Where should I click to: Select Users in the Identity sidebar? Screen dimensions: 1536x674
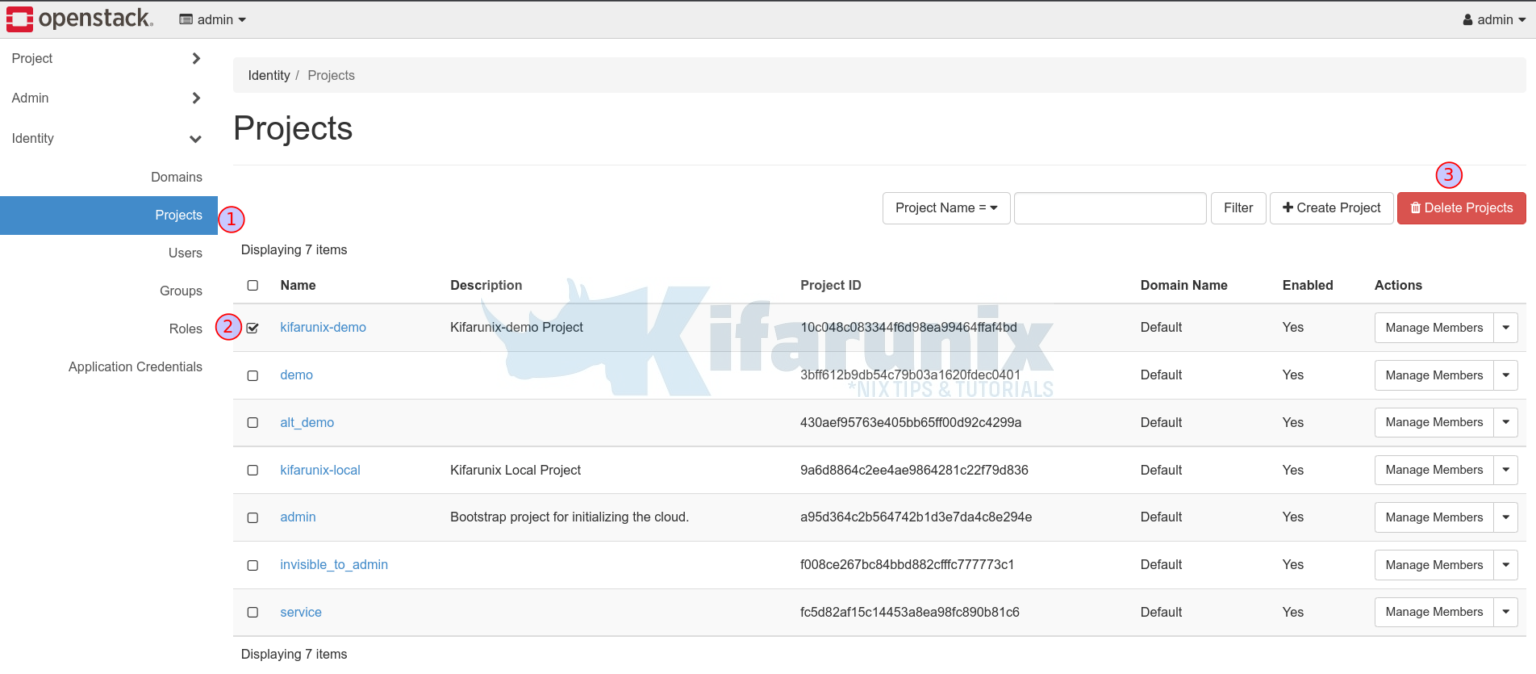[x=185, y=252]
